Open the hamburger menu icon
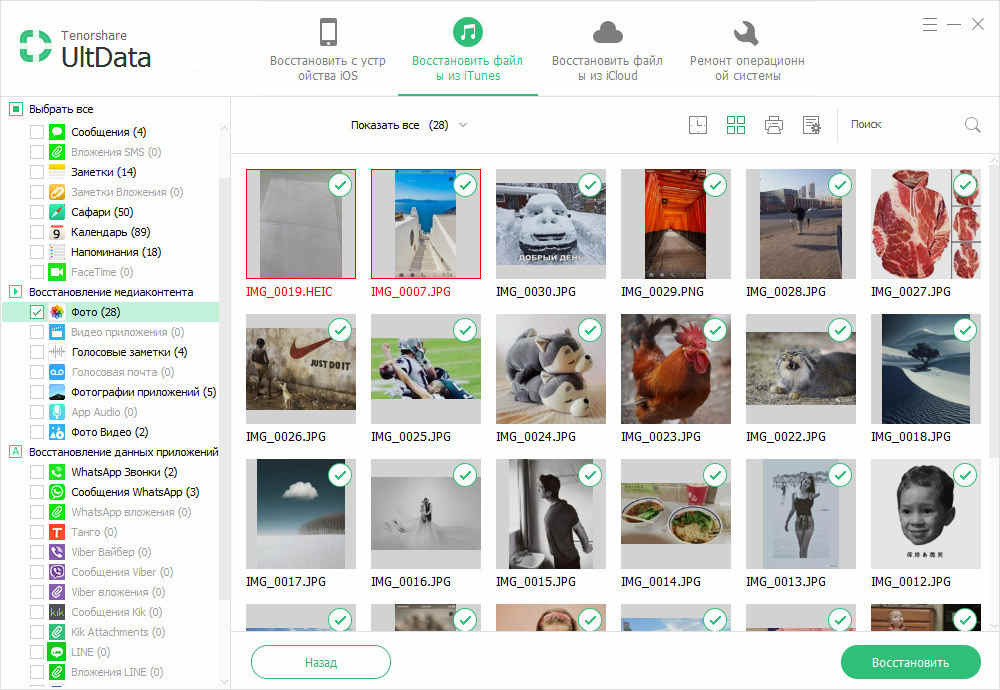Image resolution: width=1000 pixels, height=690 pixels. [x=930, y=25]
